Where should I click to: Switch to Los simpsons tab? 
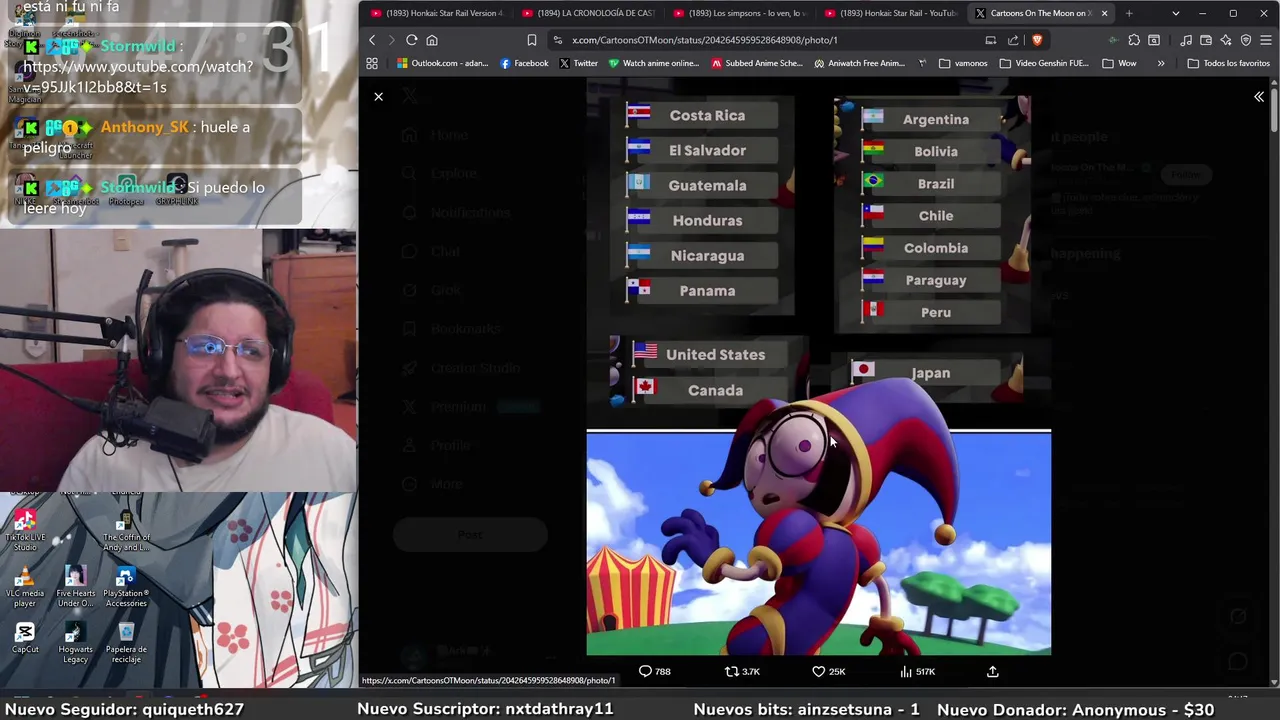pyautogui.click(x=741, y=13)
